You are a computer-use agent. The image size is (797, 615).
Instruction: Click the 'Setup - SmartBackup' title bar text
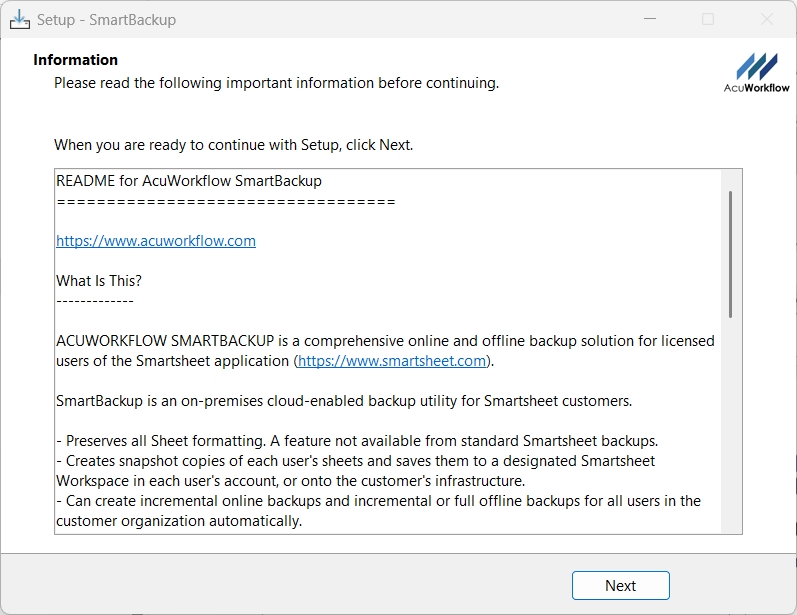coord(106,20)
